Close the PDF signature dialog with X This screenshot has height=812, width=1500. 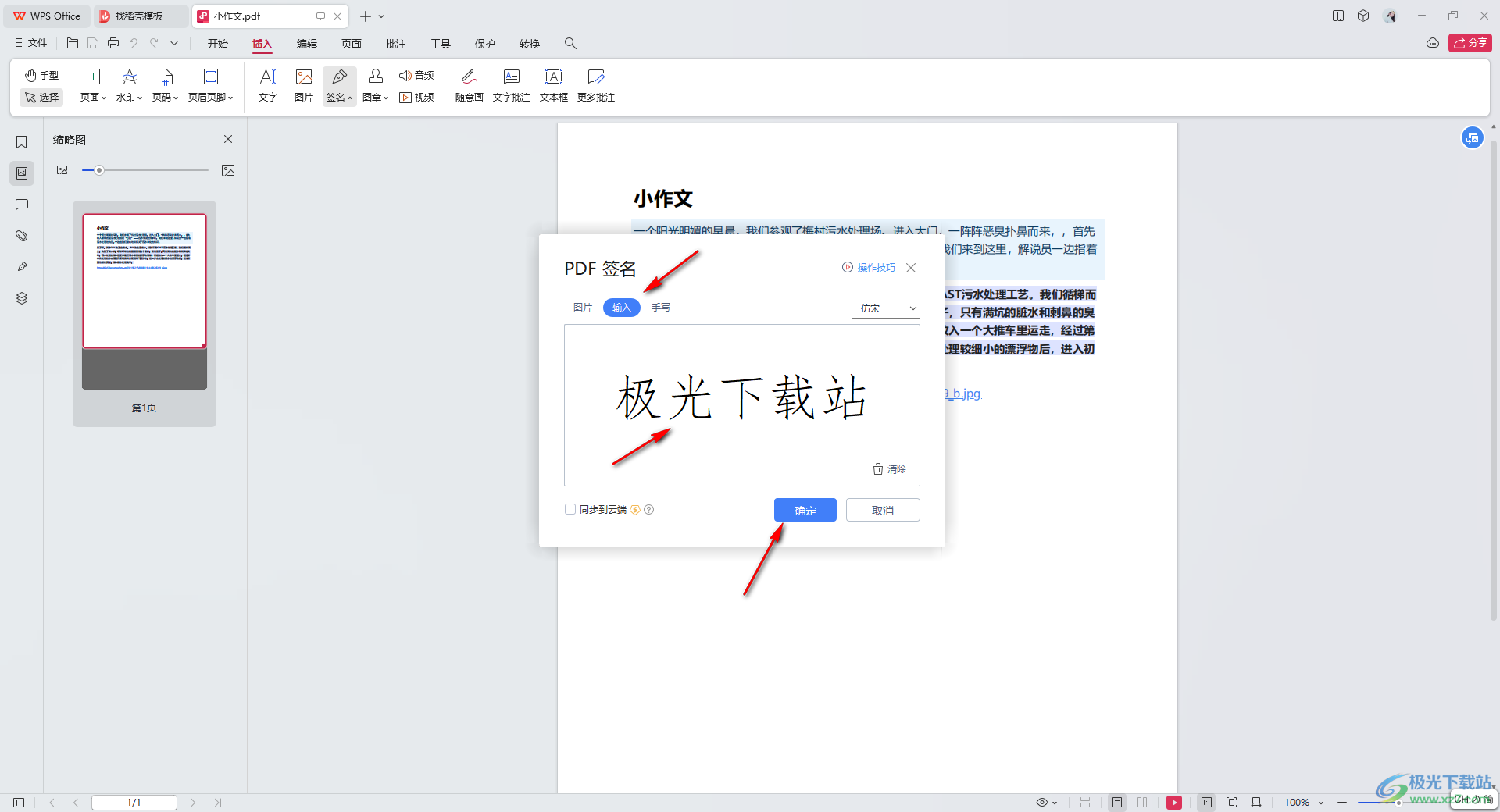click(x=911, y=268)
